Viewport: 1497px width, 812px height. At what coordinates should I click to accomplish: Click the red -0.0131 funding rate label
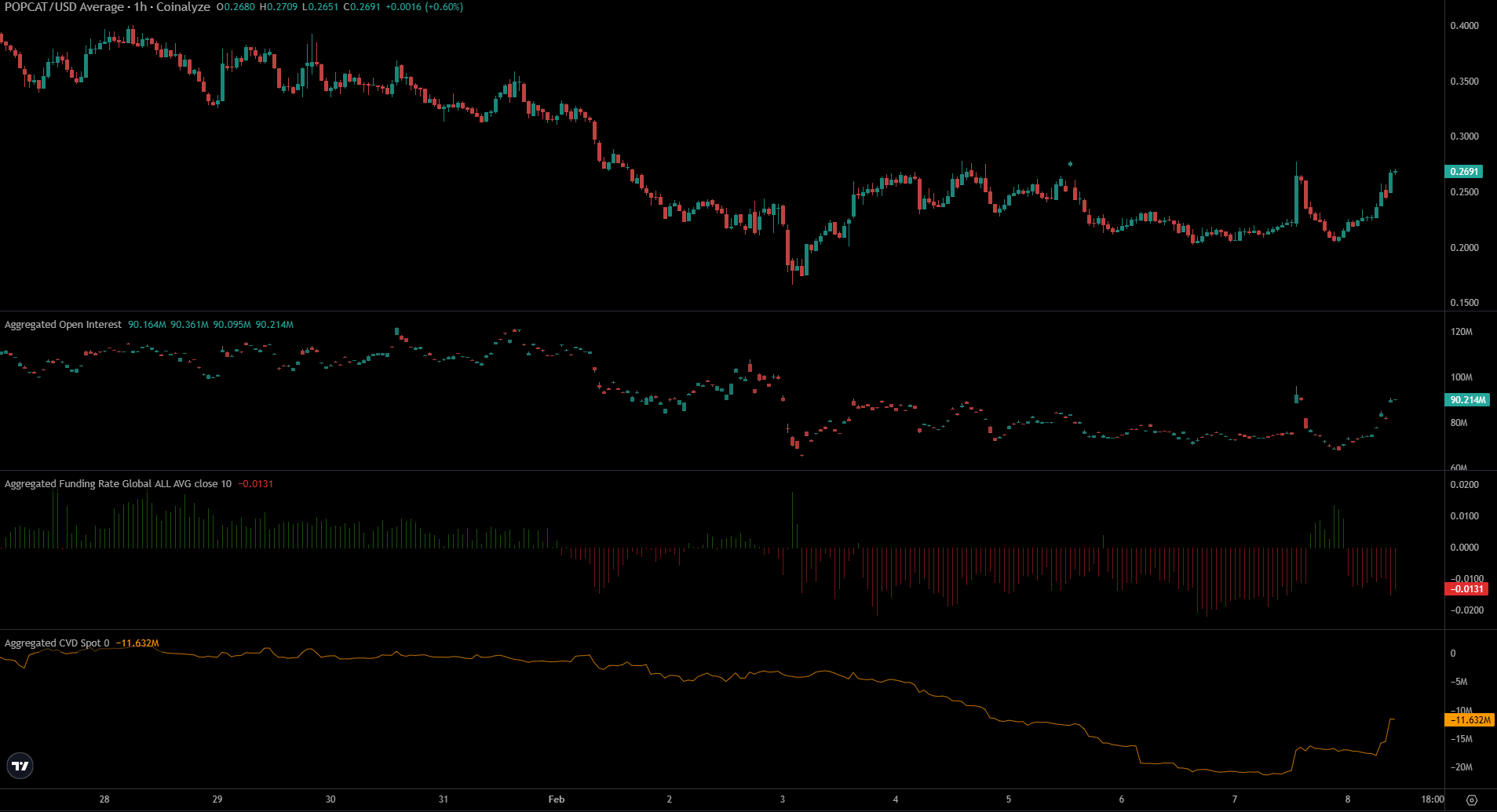tap(1466, 589)
